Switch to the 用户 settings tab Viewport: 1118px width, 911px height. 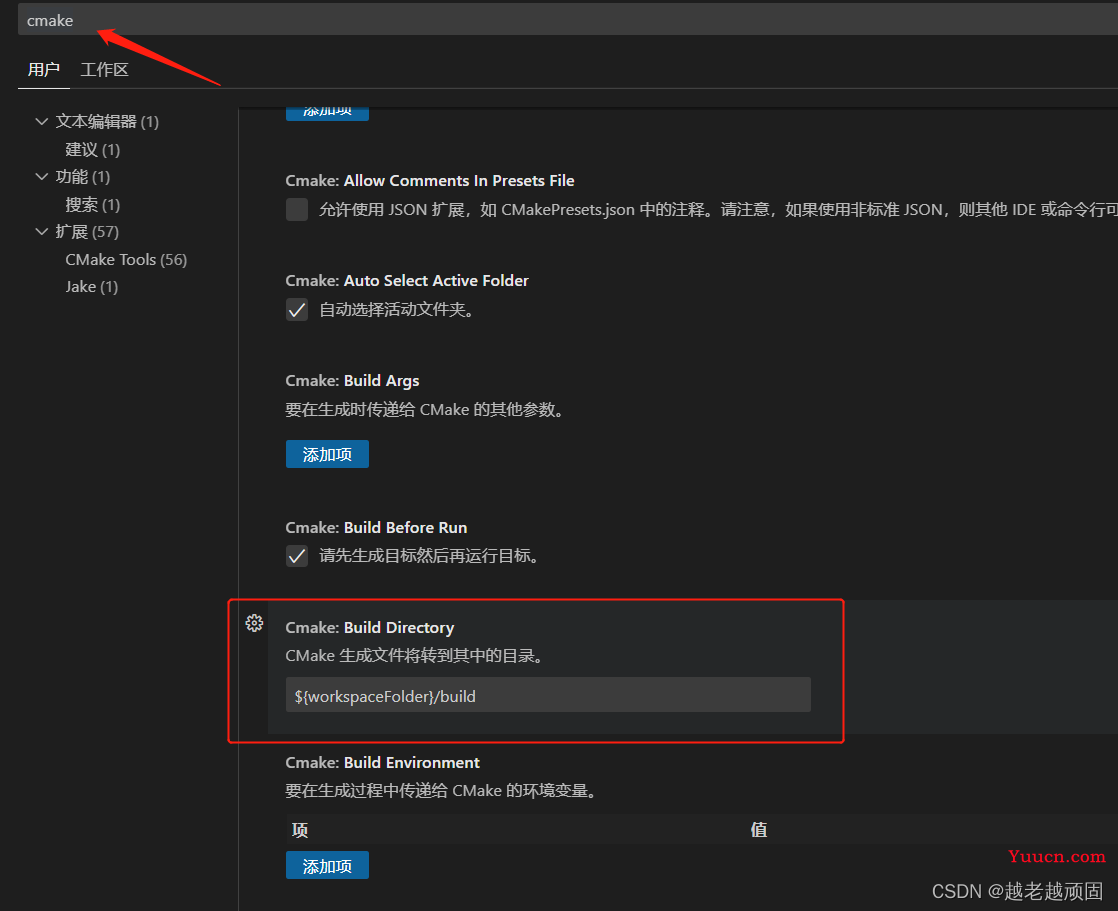tap(43, 70)
